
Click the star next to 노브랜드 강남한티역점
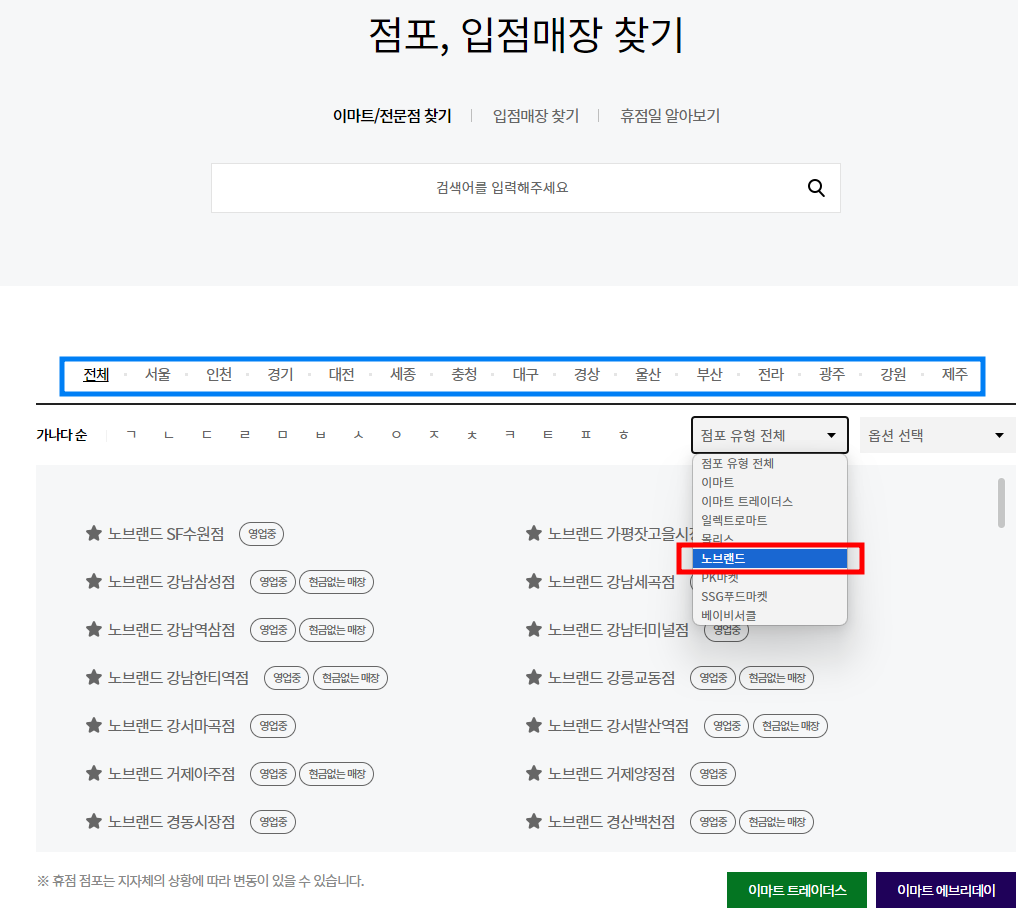click(x=93, y=678)
